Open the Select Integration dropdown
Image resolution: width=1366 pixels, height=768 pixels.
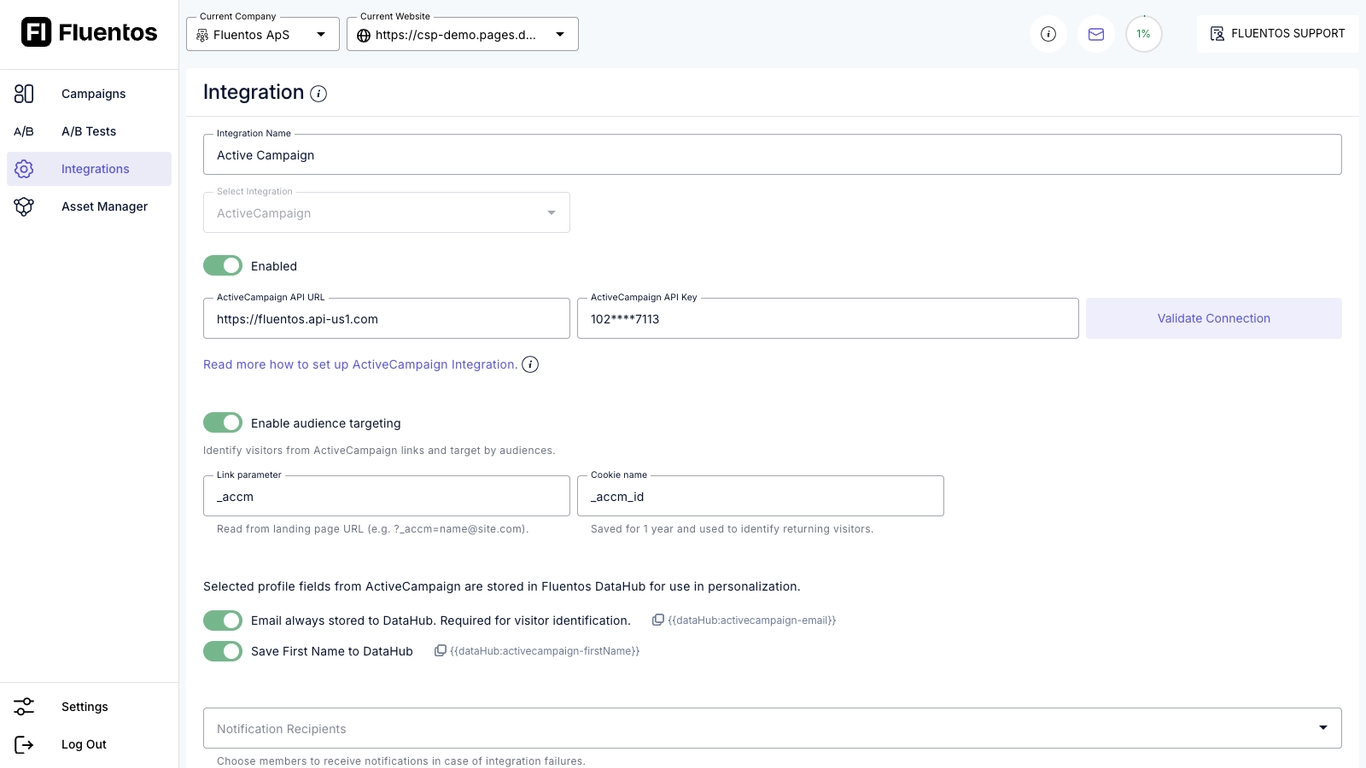tap(386, 213)
